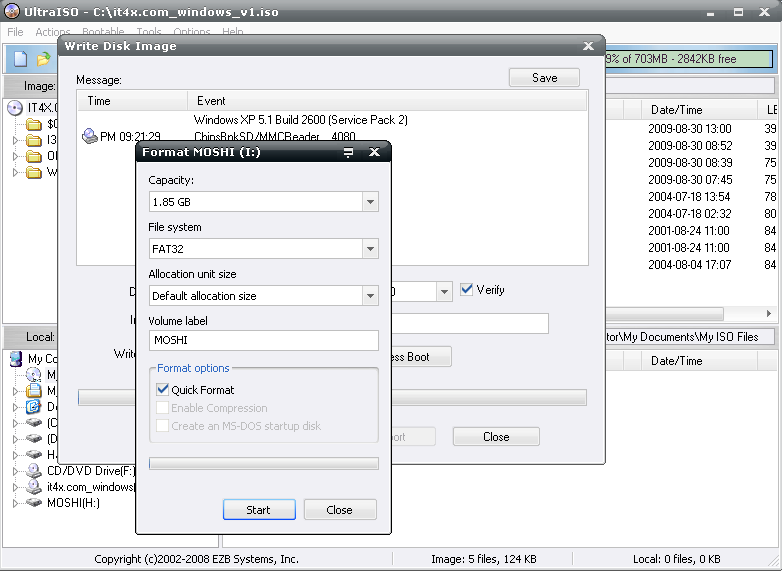Click the Desktop icon in Local tree
This screenshot has height=571, width=782.
33,406
